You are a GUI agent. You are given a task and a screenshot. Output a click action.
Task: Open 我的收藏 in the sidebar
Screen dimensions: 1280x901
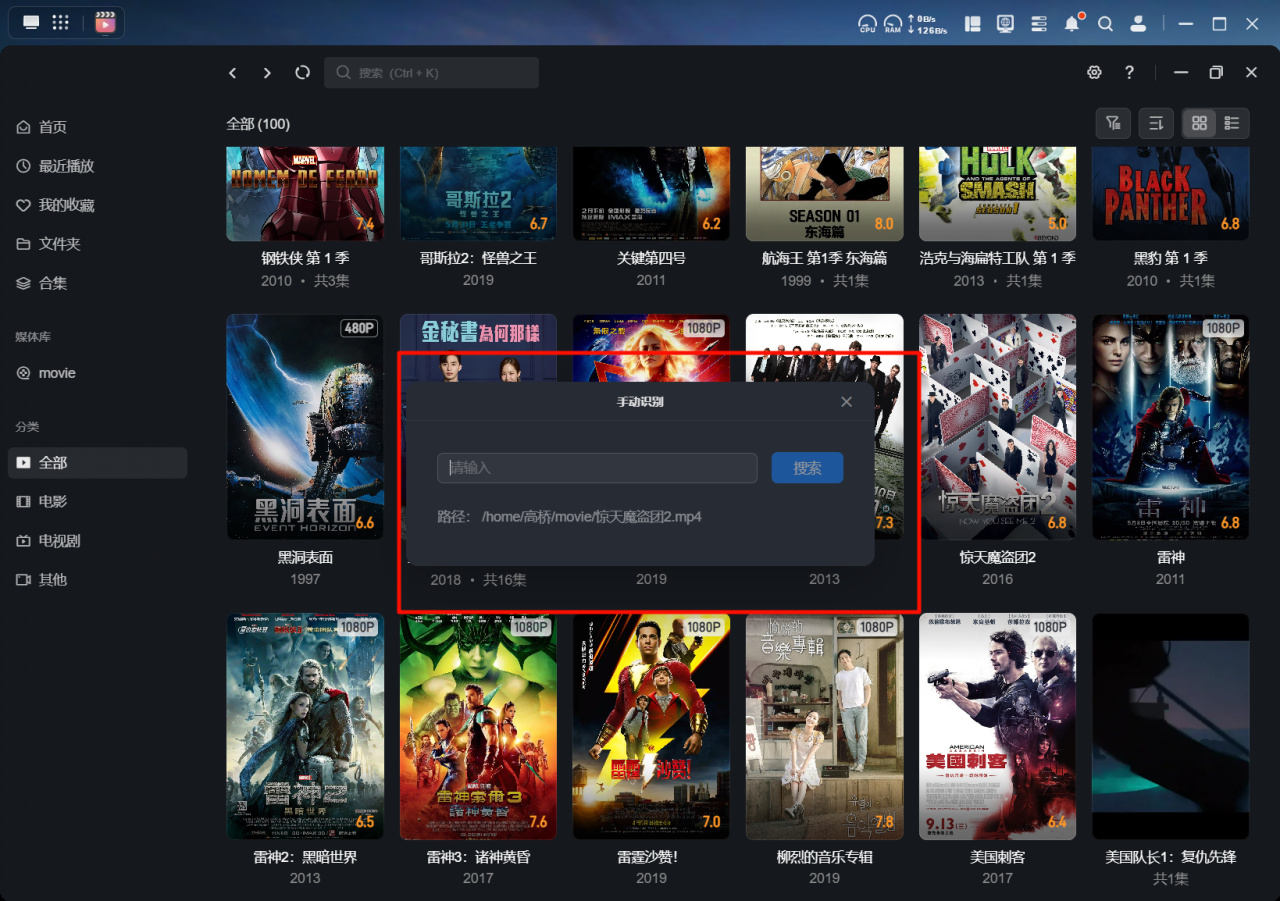[98, 205]
